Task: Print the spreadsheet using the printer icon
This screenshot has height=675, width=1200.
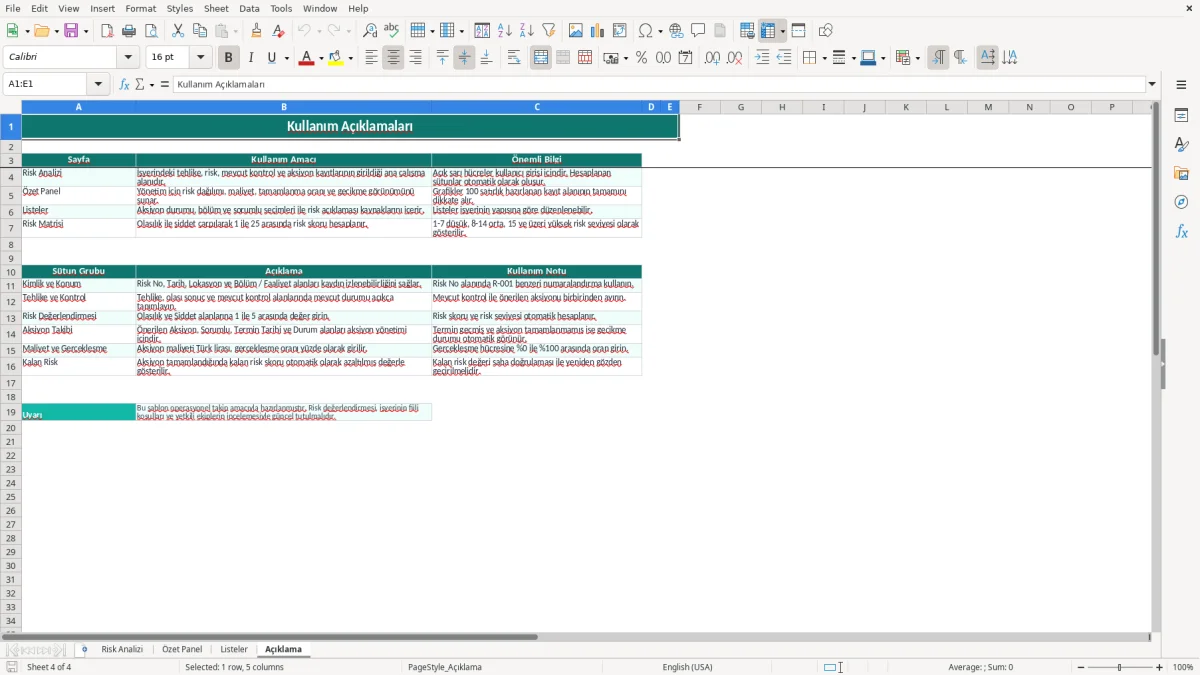Action: click(x=129, y=31)
